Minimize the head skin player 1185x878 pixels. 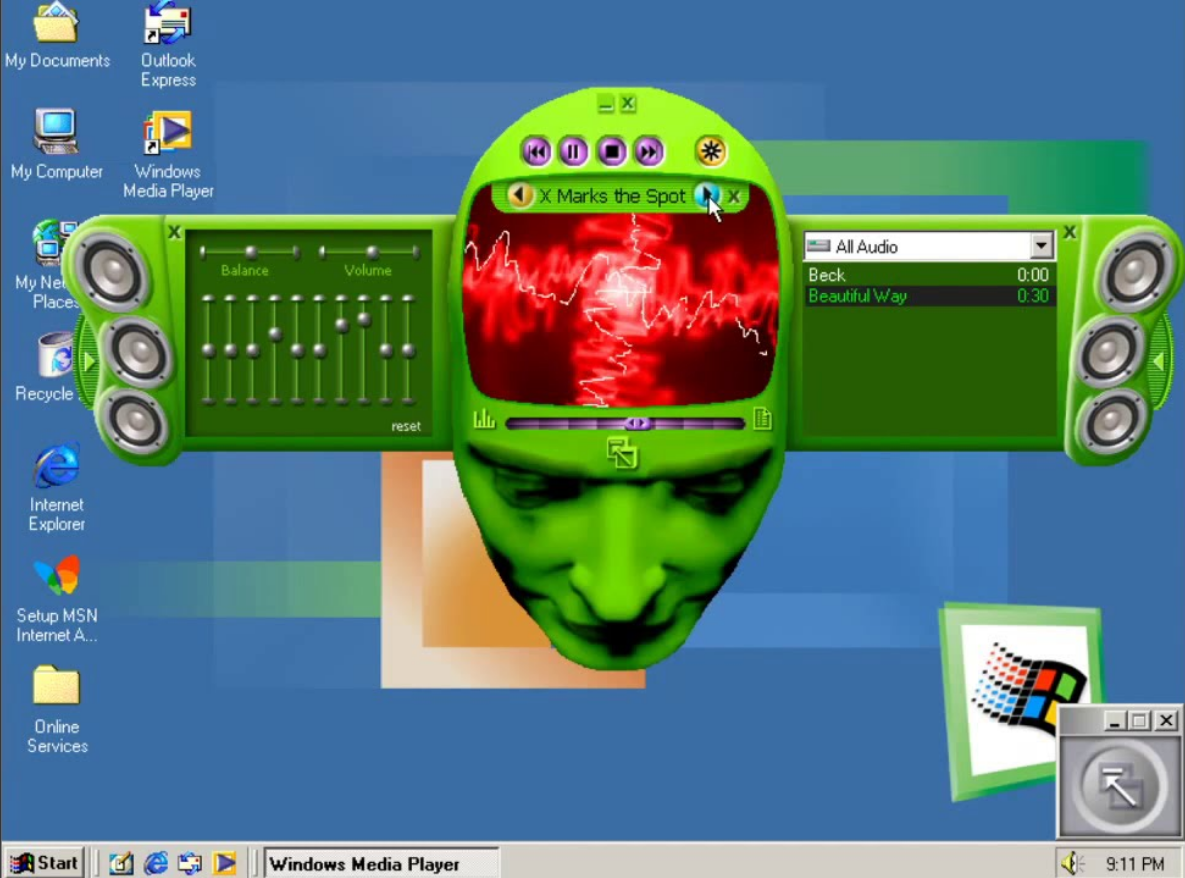tap(605, 104)
